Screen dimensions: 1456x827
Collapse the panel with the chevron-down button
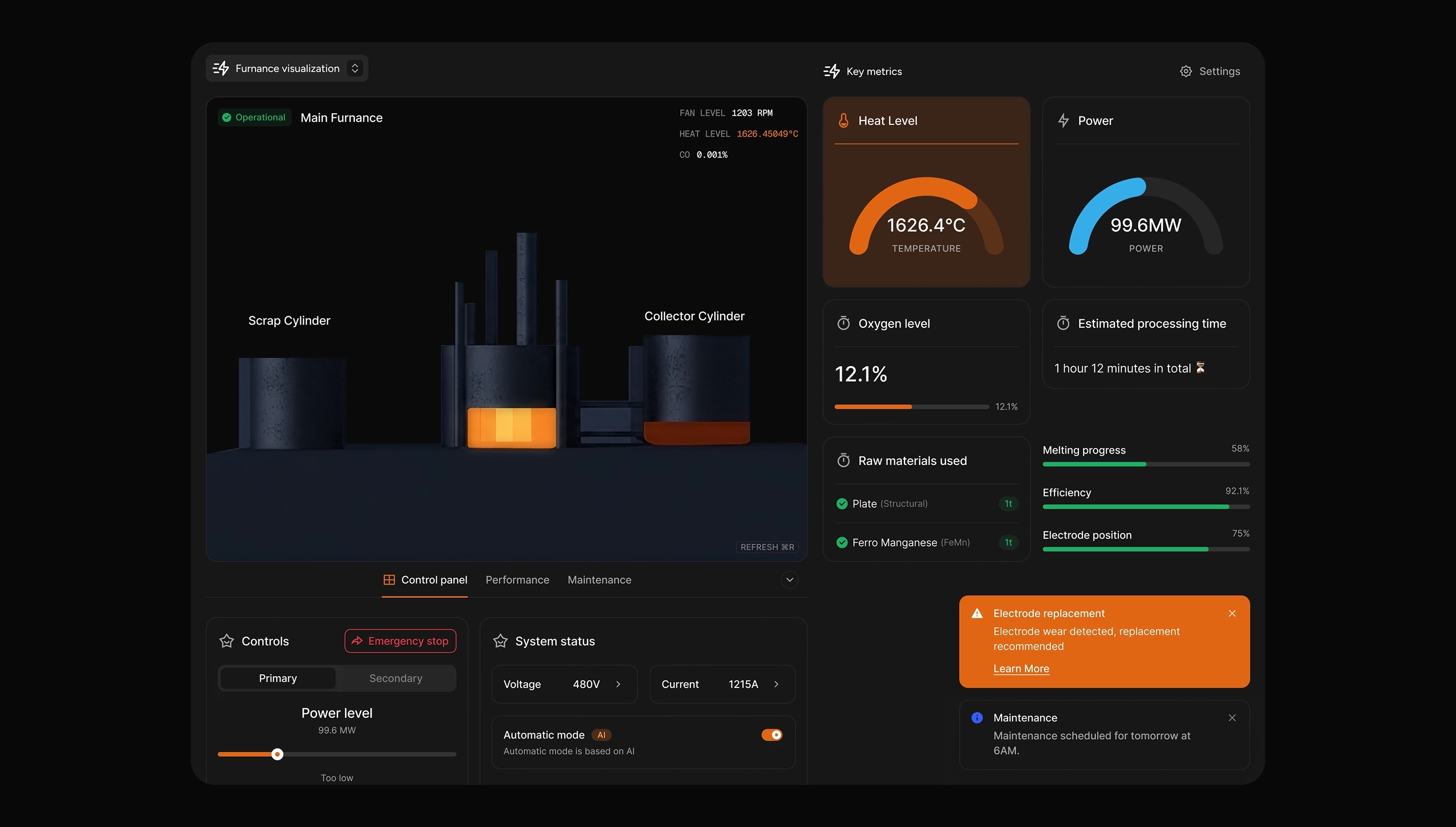tap(789, 580)
